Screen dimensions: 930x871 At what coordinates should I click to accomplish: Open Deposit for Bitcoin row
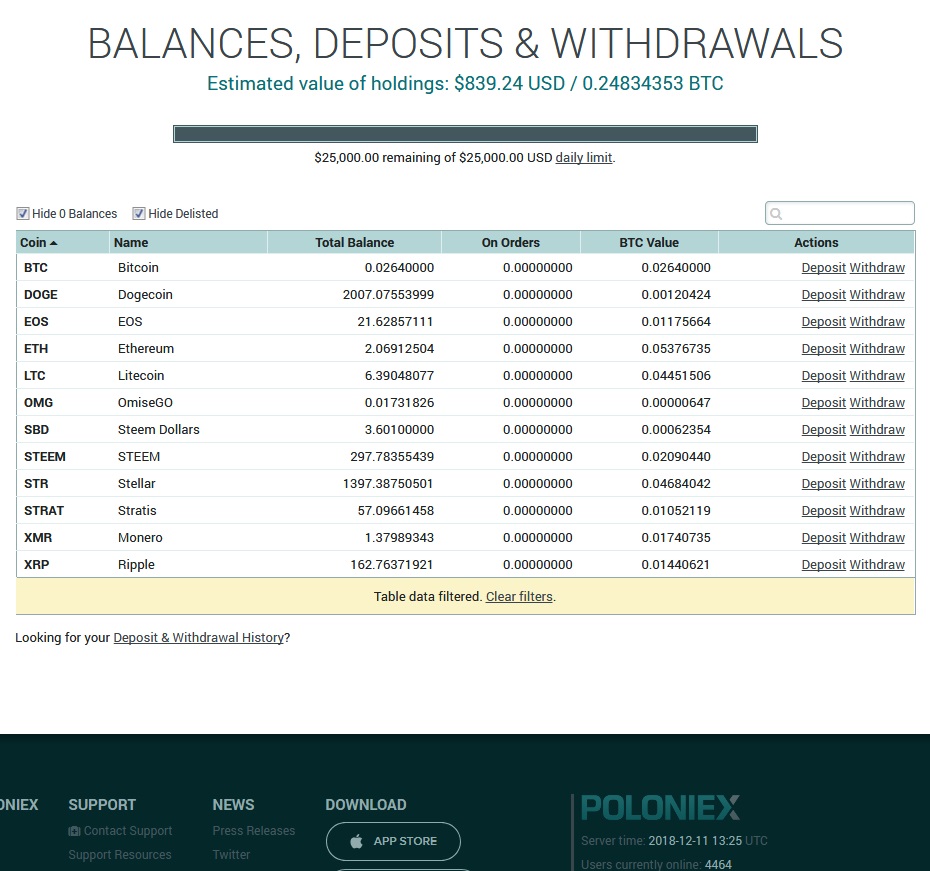pos(823,267)
